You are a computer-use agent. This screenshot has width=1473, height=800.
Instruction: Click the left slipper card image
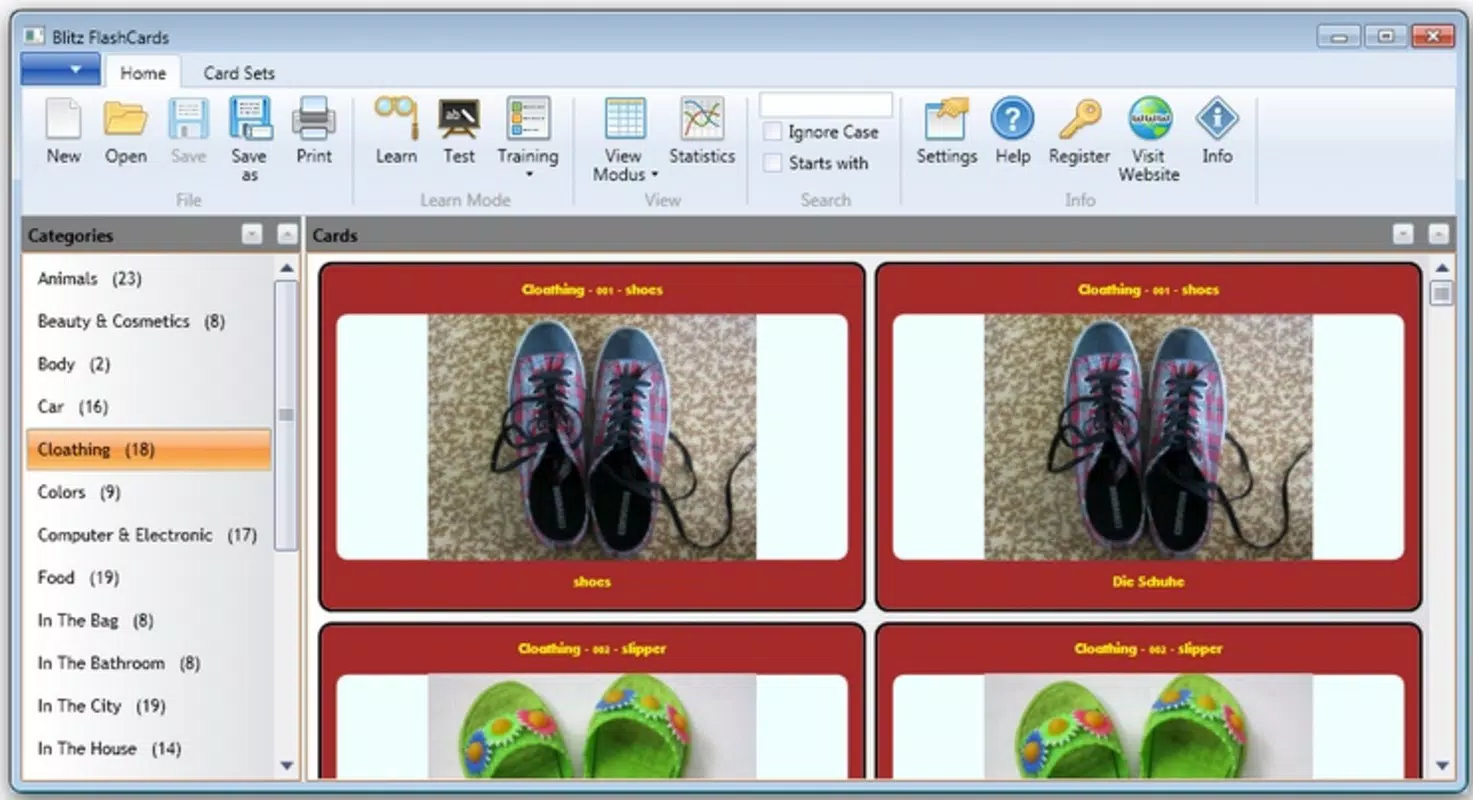coord(592,725)
